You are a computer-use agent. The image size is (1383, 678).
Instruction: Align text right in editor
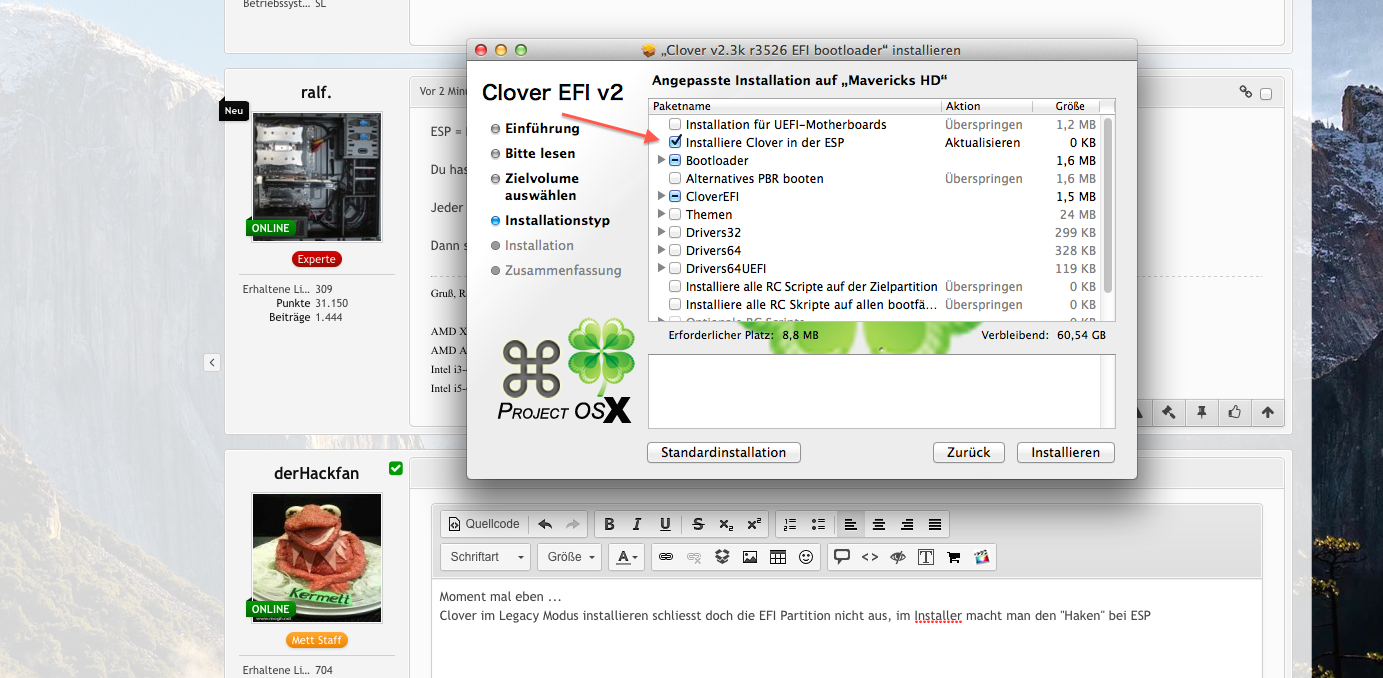(x=907, y=524)
